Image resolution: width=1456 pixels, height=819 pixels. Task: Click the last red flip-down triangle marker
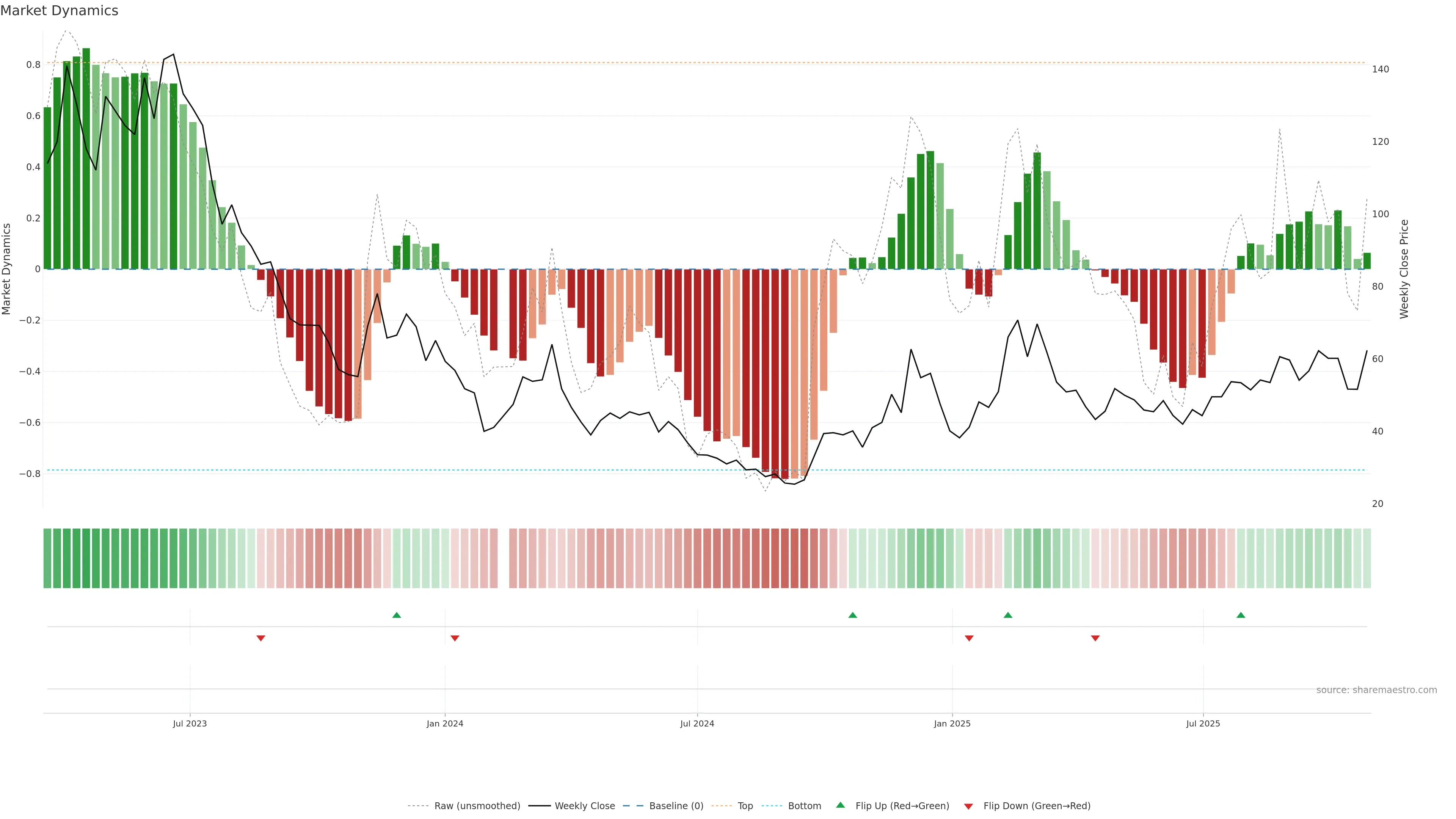pos(1095,638)
